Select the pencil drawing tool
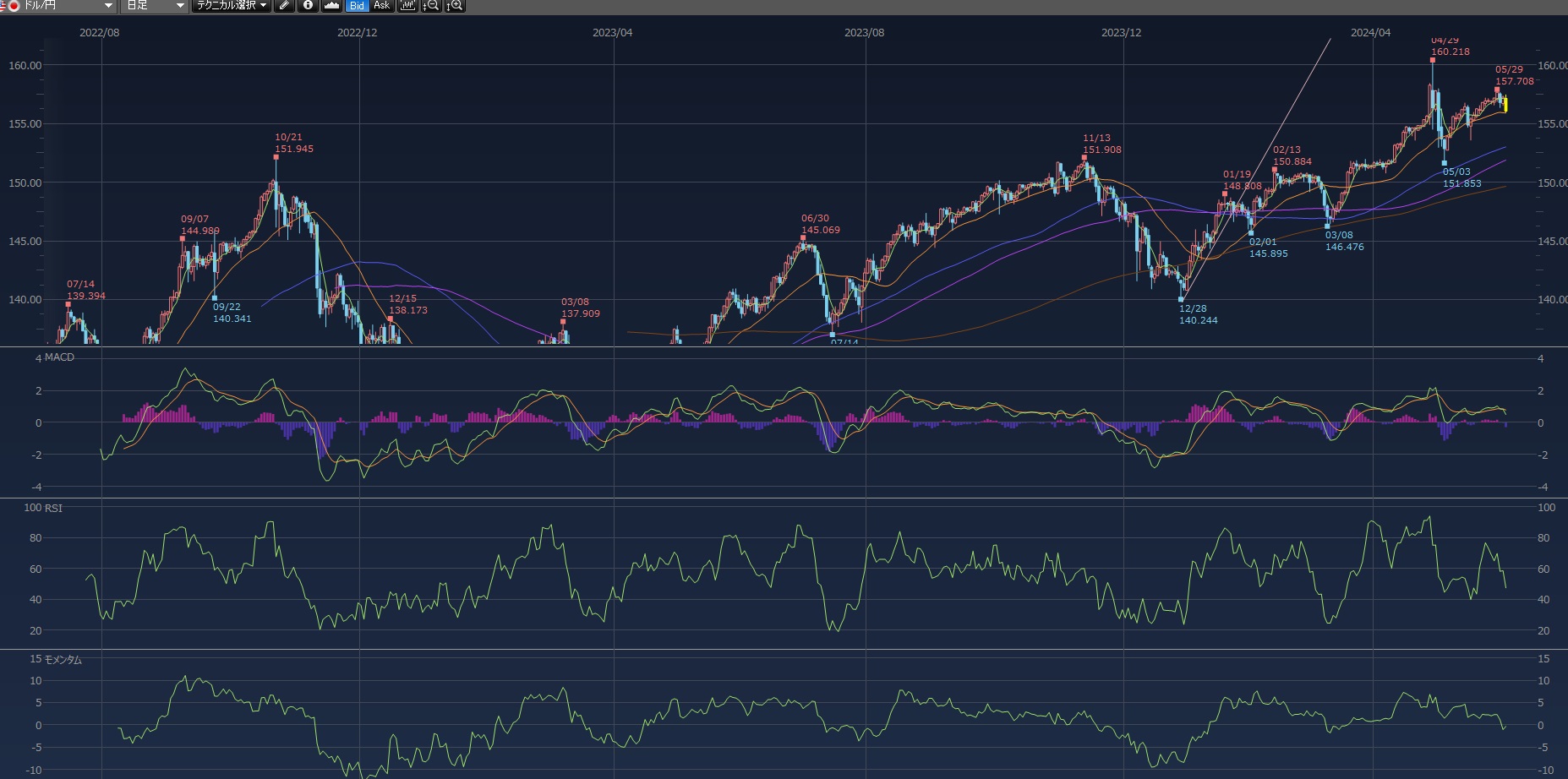1568x779 pixels. tap(285, 6)
